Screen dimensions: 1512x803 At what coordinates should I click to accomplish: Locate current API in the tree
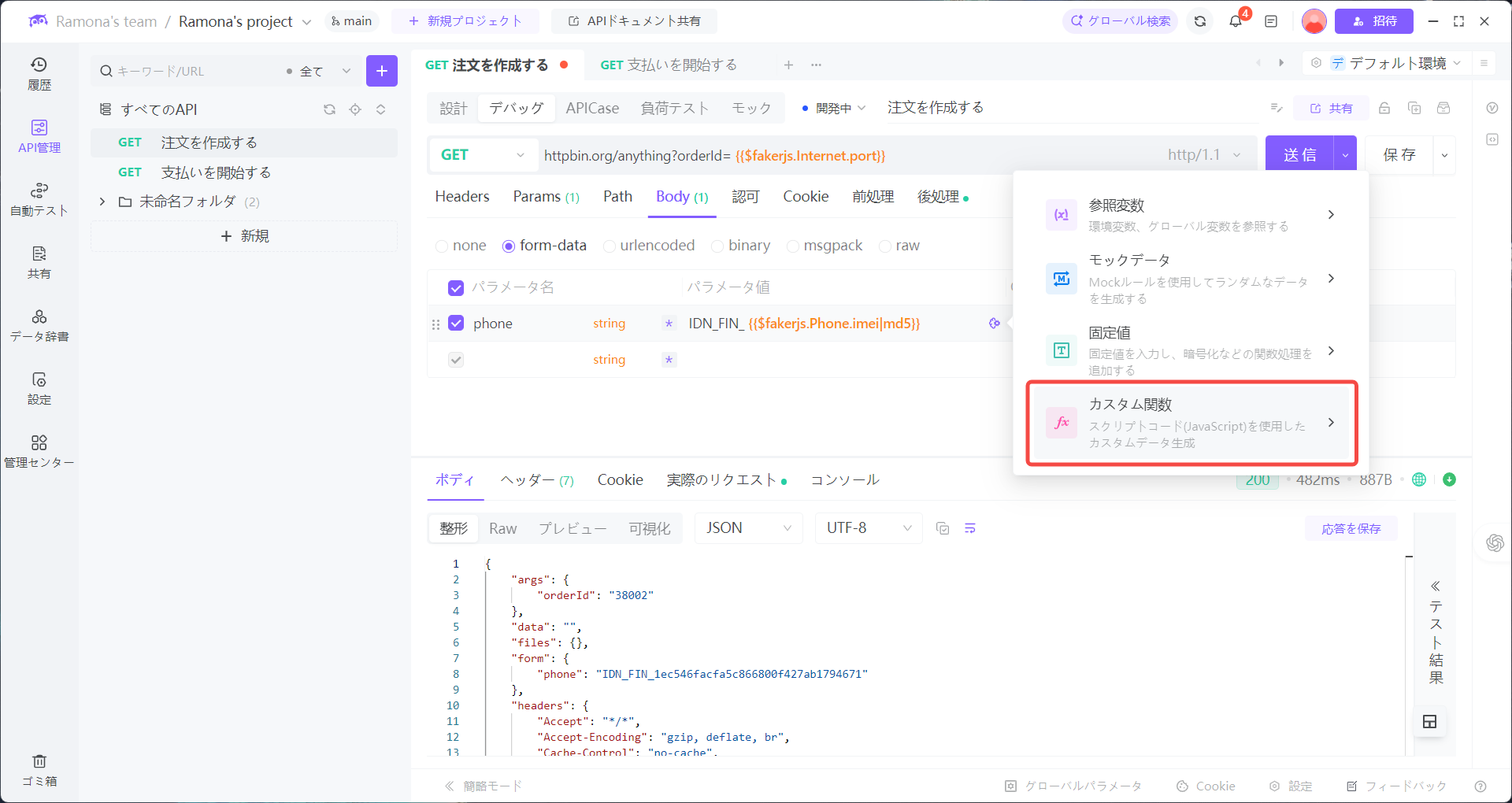[x=355, y=109]
